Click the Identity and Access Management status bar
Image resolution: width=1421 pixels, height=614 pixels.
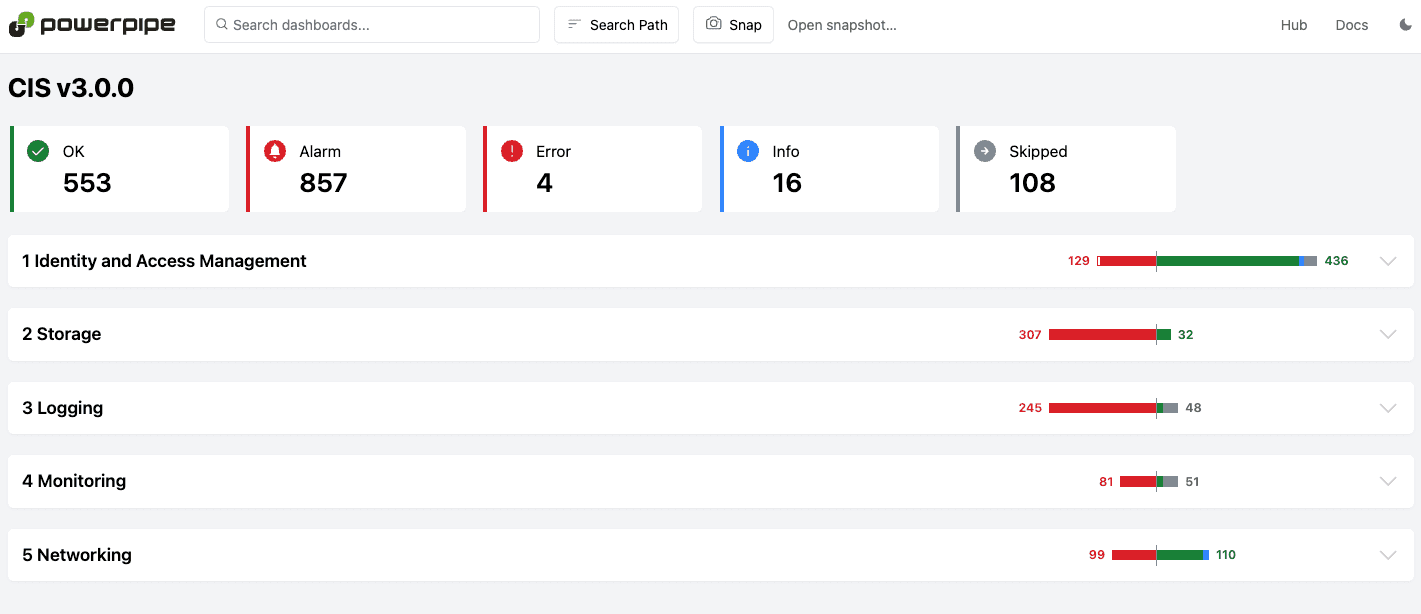(1207, 261)
